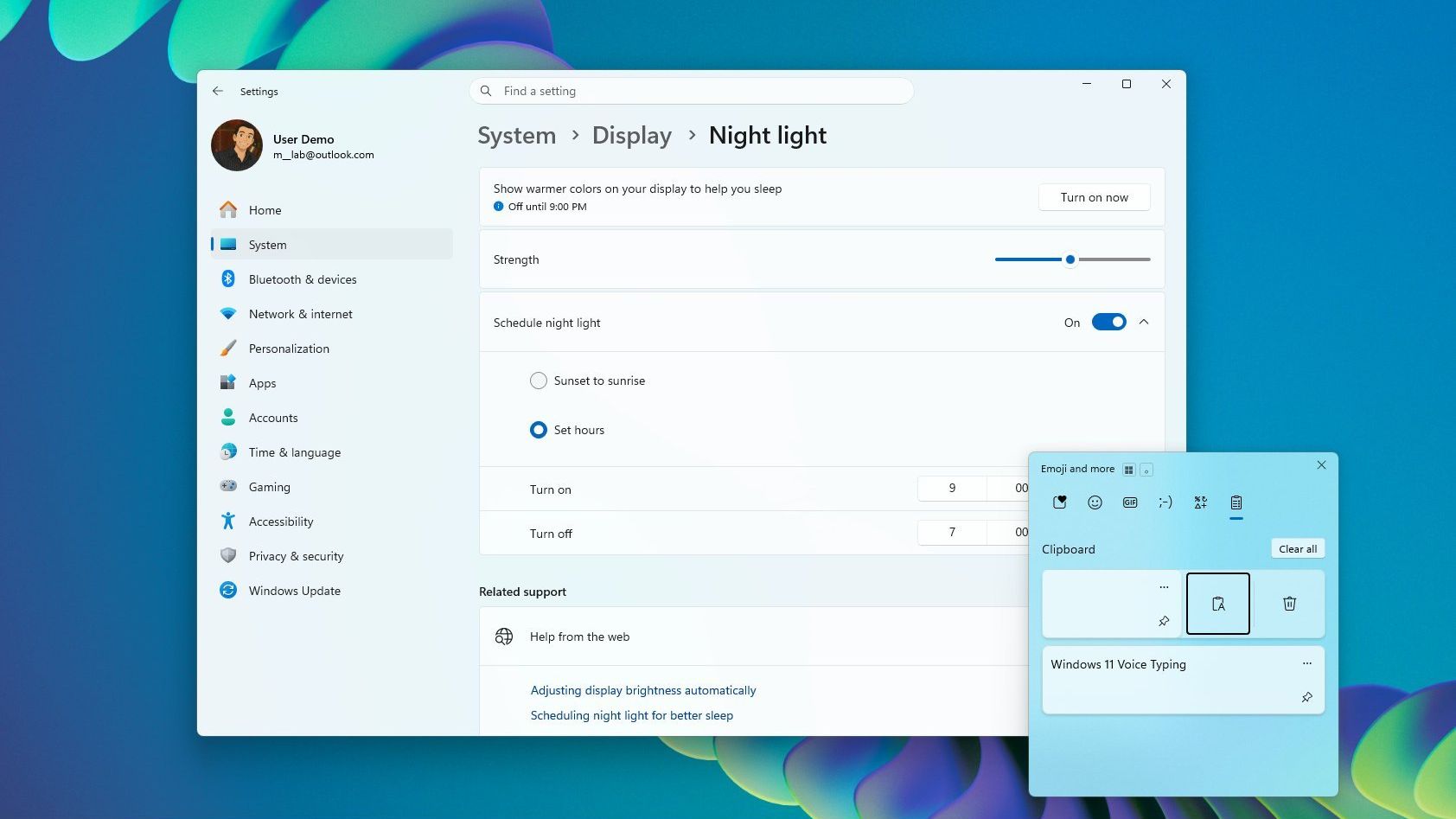Pin the blank first clipboard item
Screen dimensions: 1456x819
point(1164,621)
